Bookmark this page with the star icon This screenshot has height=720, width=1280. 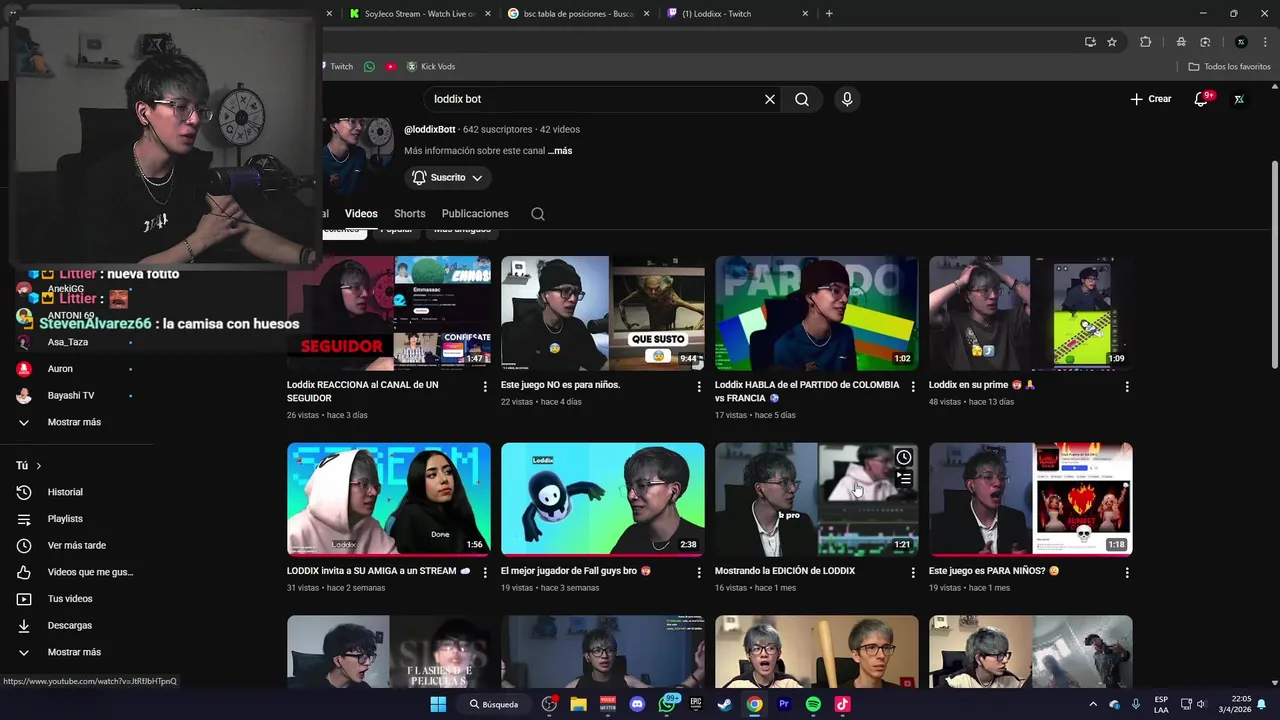pos(1112,42)
